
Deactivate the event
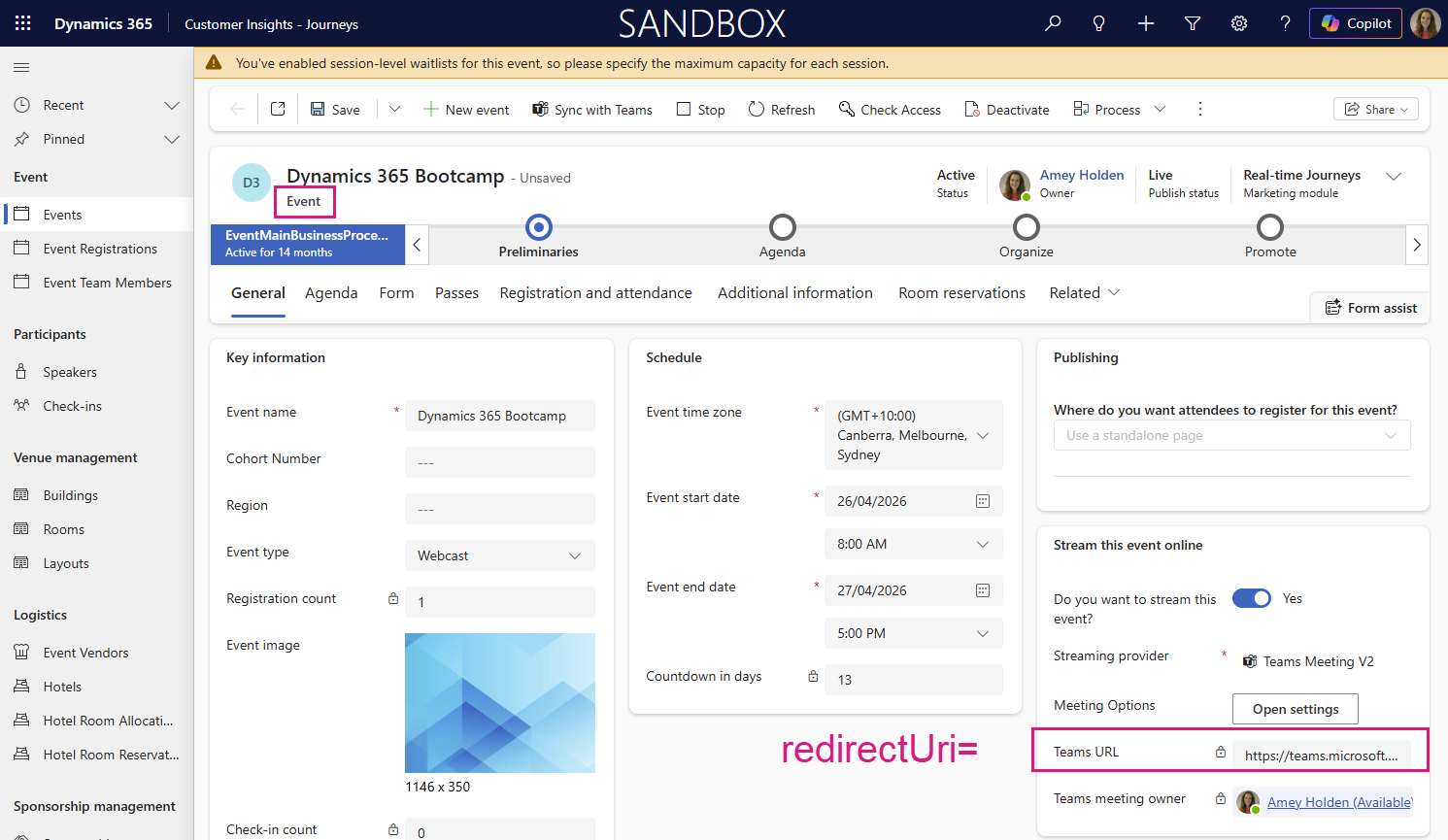(x=1006, y=110)
